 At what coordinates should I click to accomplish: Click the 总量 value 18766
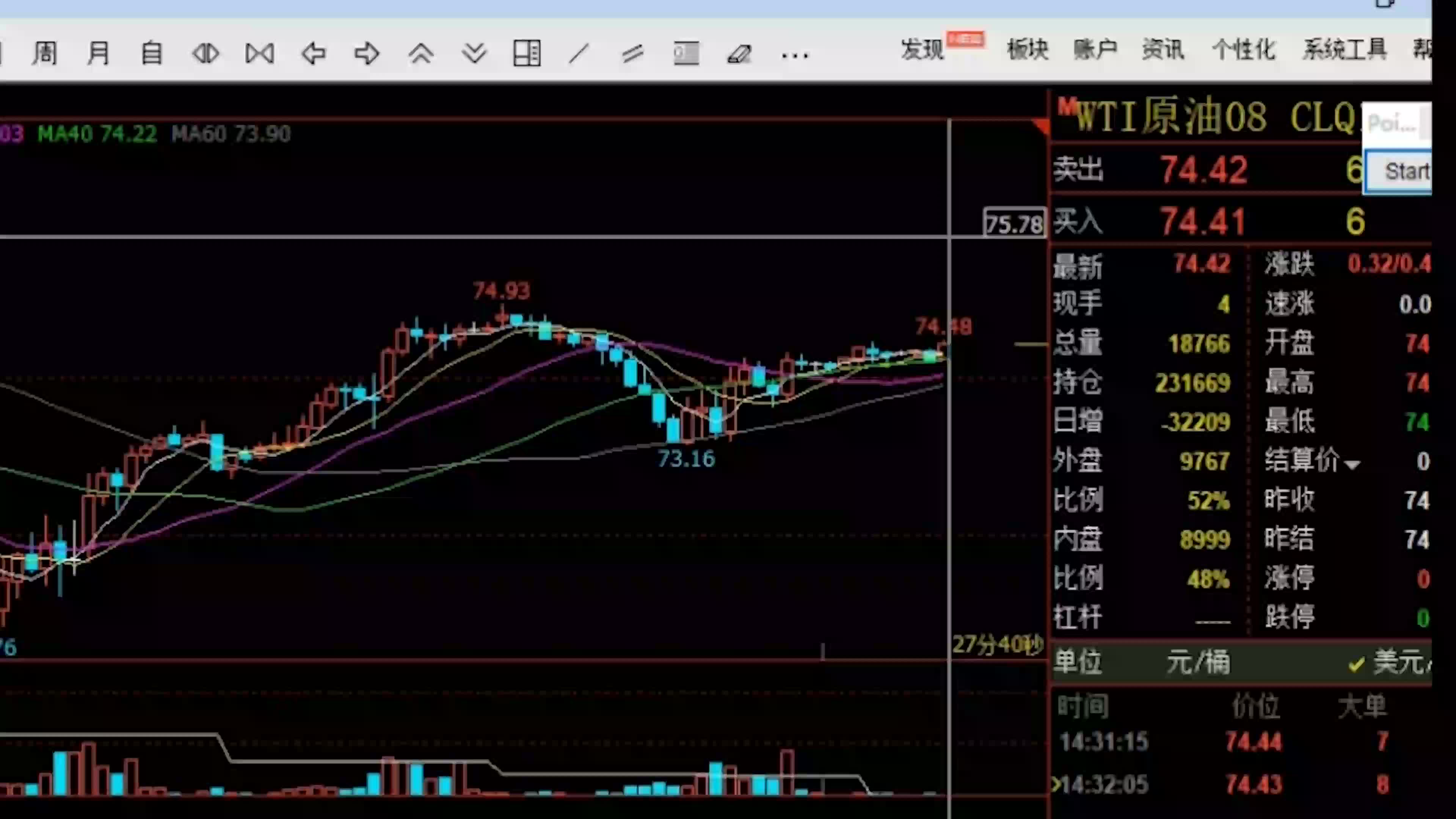tap(1199, 344)
